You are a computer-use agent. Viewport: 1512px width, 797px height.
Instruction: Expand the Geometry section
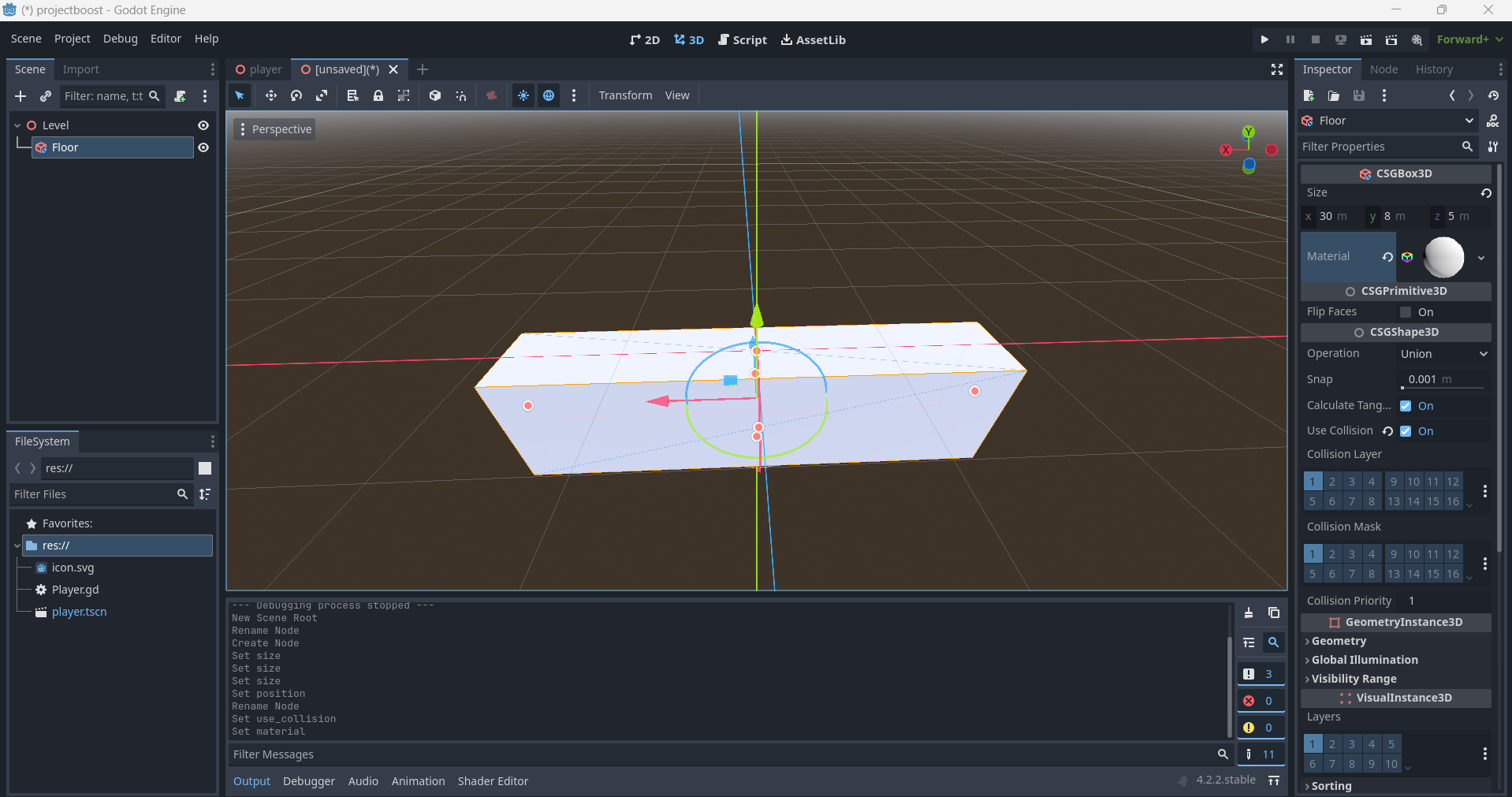(1339, 641)
